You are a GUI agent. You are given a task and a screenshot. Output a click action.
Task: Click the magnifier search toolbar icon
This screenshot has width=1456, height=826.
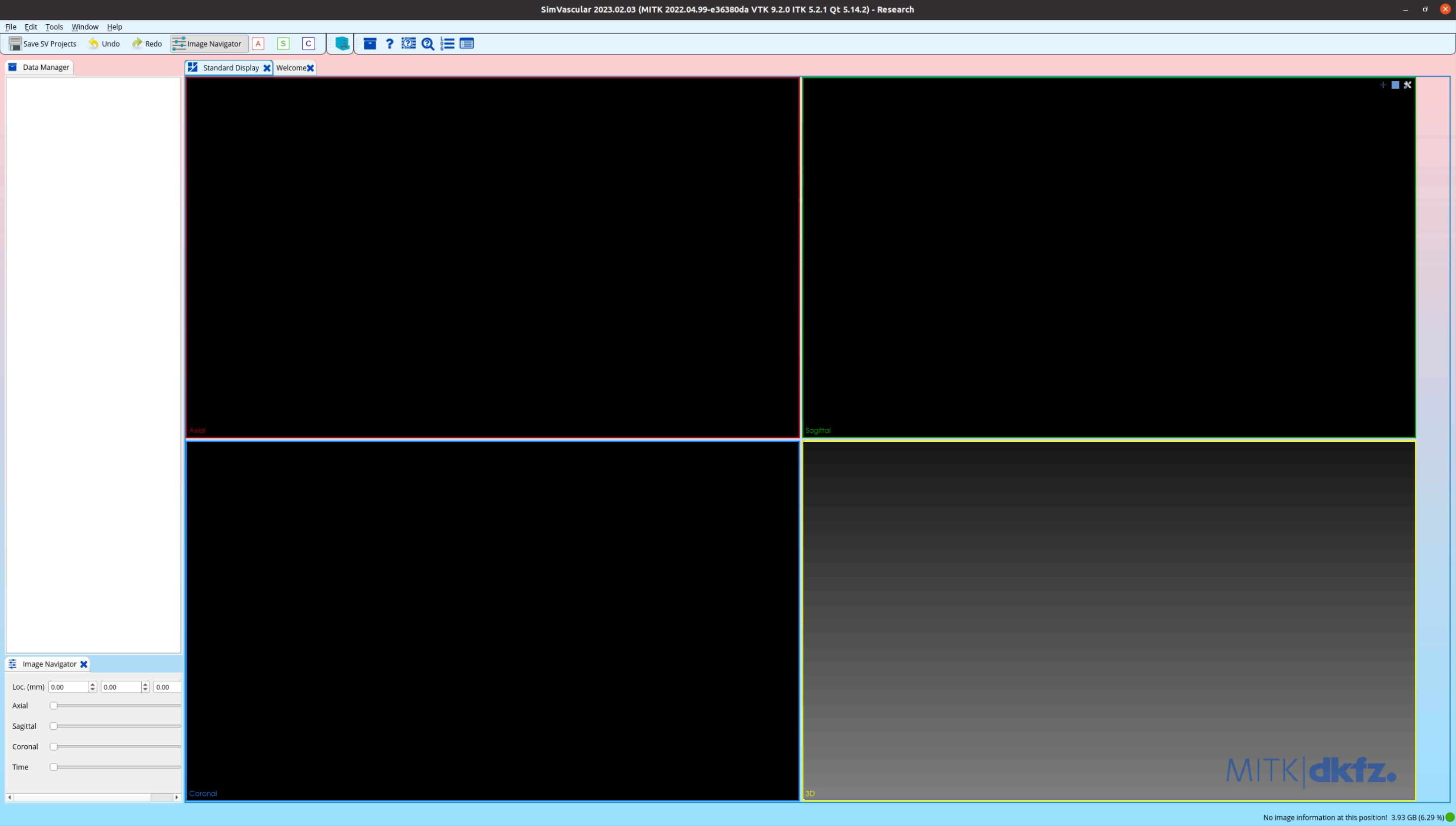pos(428,44)
